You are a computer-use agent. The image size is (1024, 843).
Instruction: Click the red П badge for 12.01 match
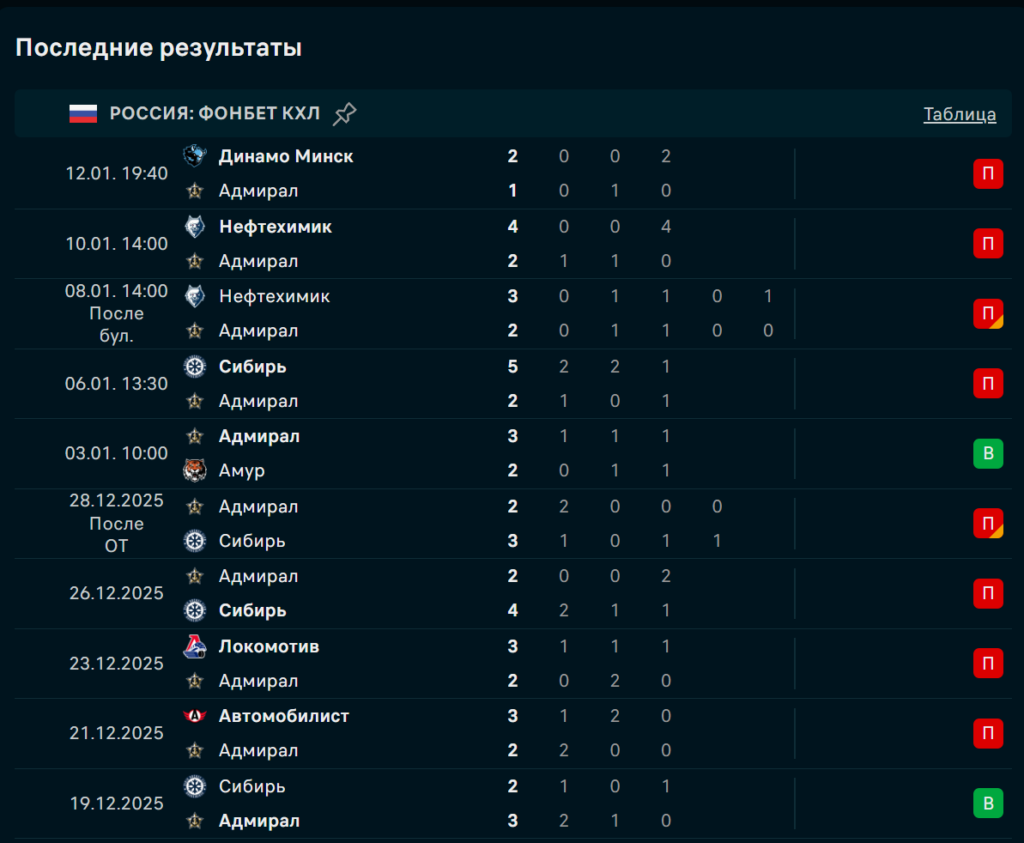coord(988,174)
